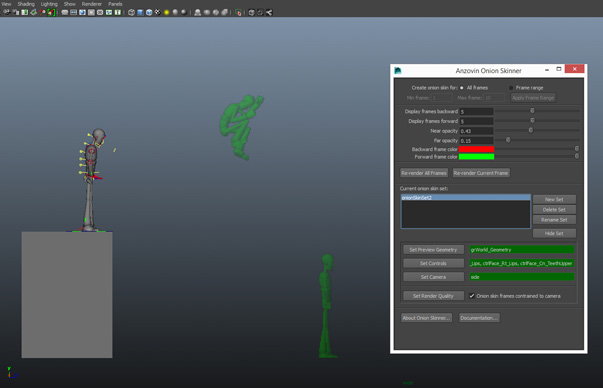This screenshot has height=388, width=603.
Task: Toggle the Field Chart icon
Action: [100, 12]
